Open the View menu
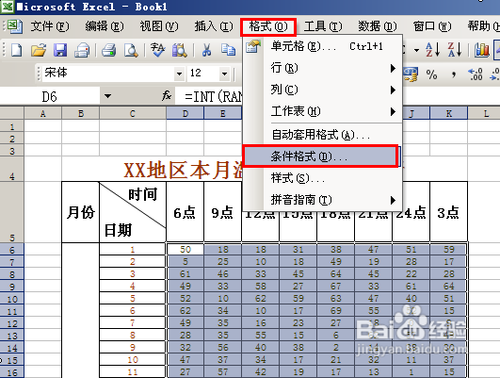Image resolution: width=500 pixels, height=378 pixels. tap(159, 26)
